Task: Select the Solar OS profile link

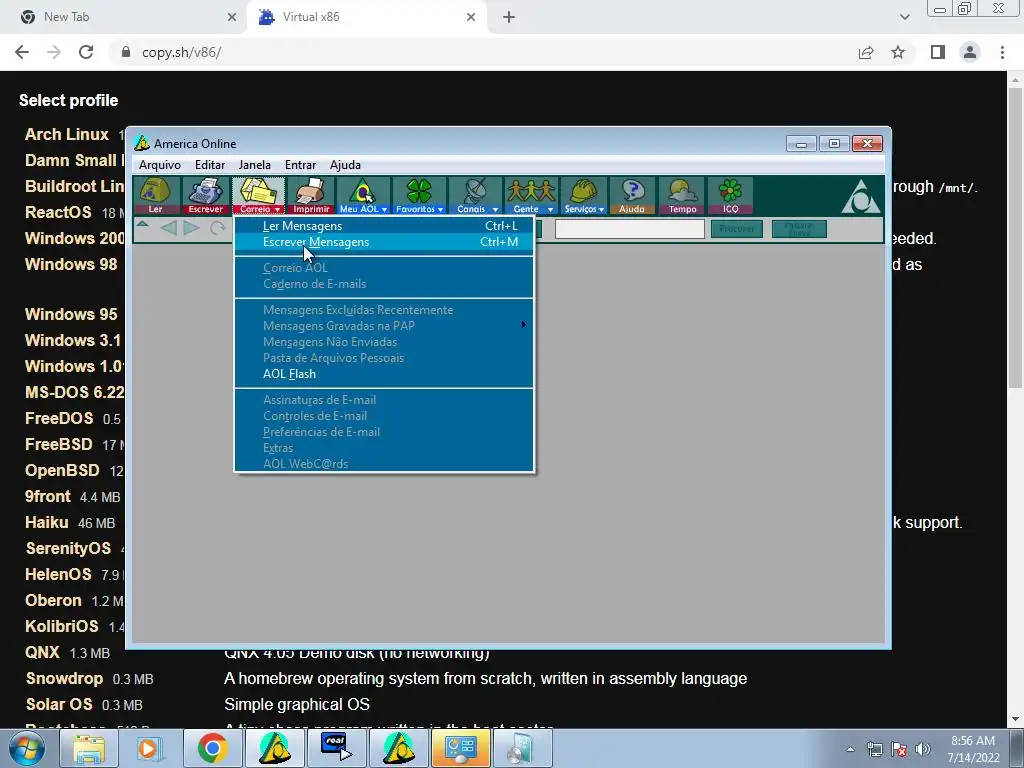Action: pos(59,705)
